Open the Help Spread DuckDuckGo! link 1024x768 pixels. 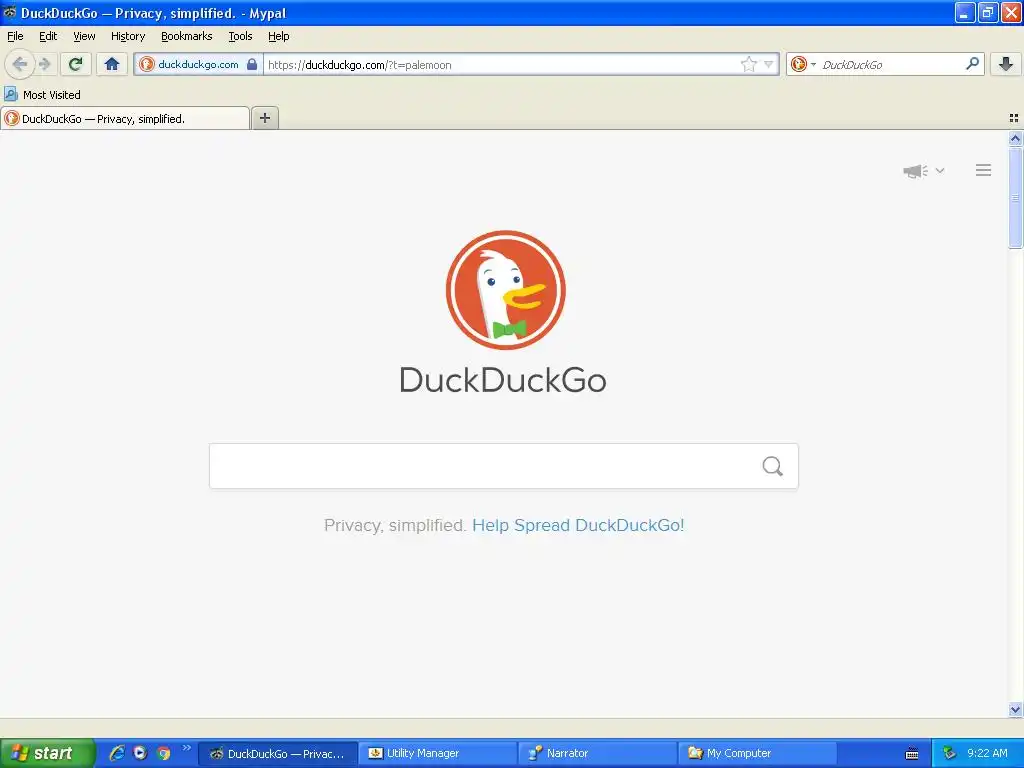pos(578,526)
